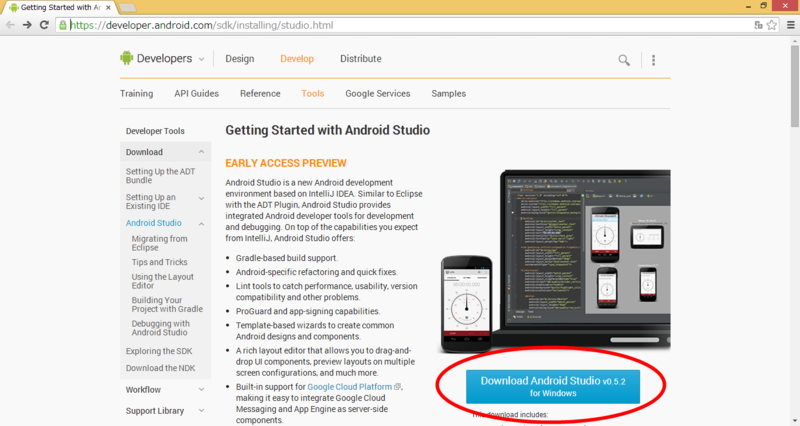Open the Develop top navigation tab

point(297,59)
